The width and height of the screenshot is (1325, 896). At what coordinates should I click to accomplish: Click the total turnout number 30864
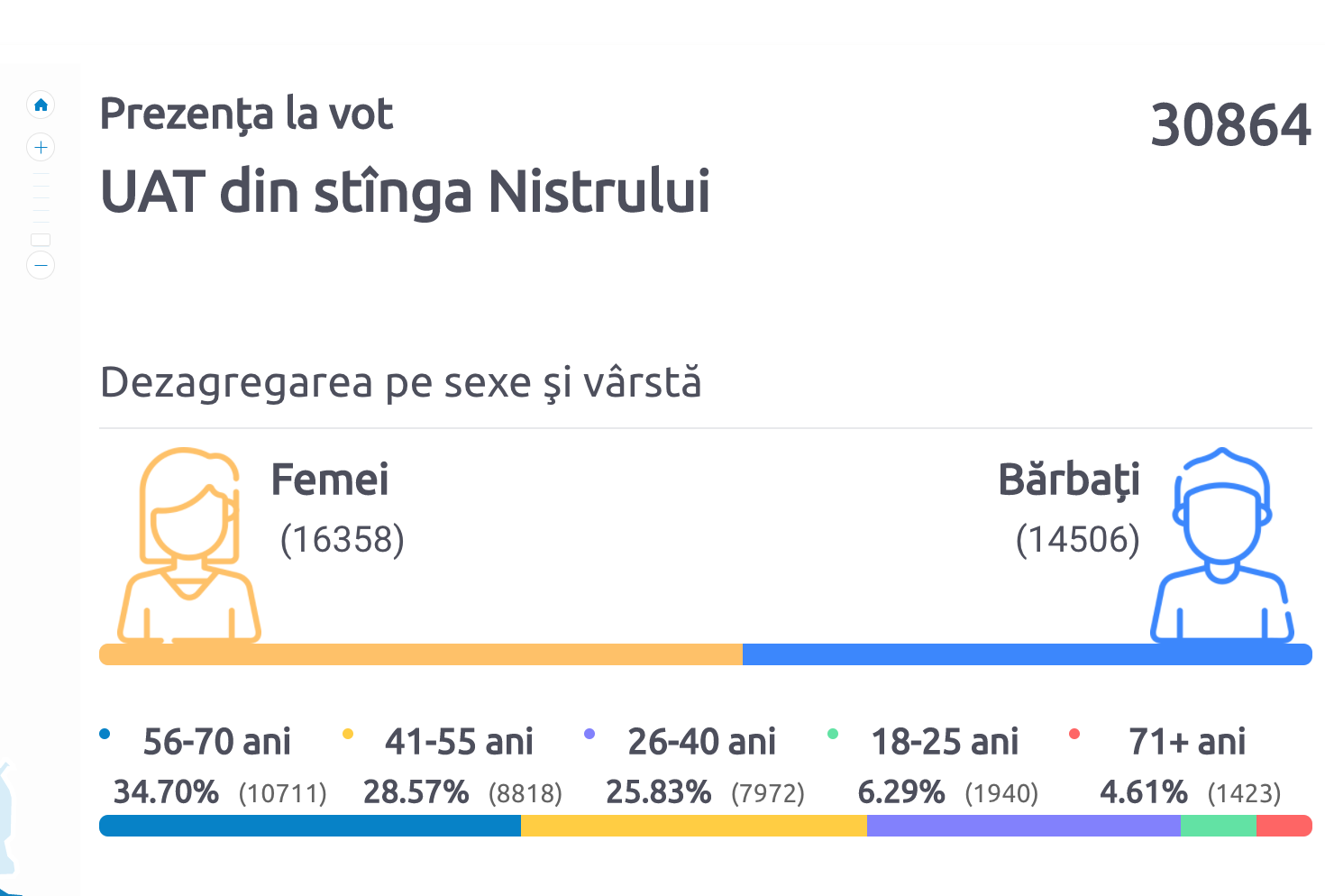tap(1230, 124)
